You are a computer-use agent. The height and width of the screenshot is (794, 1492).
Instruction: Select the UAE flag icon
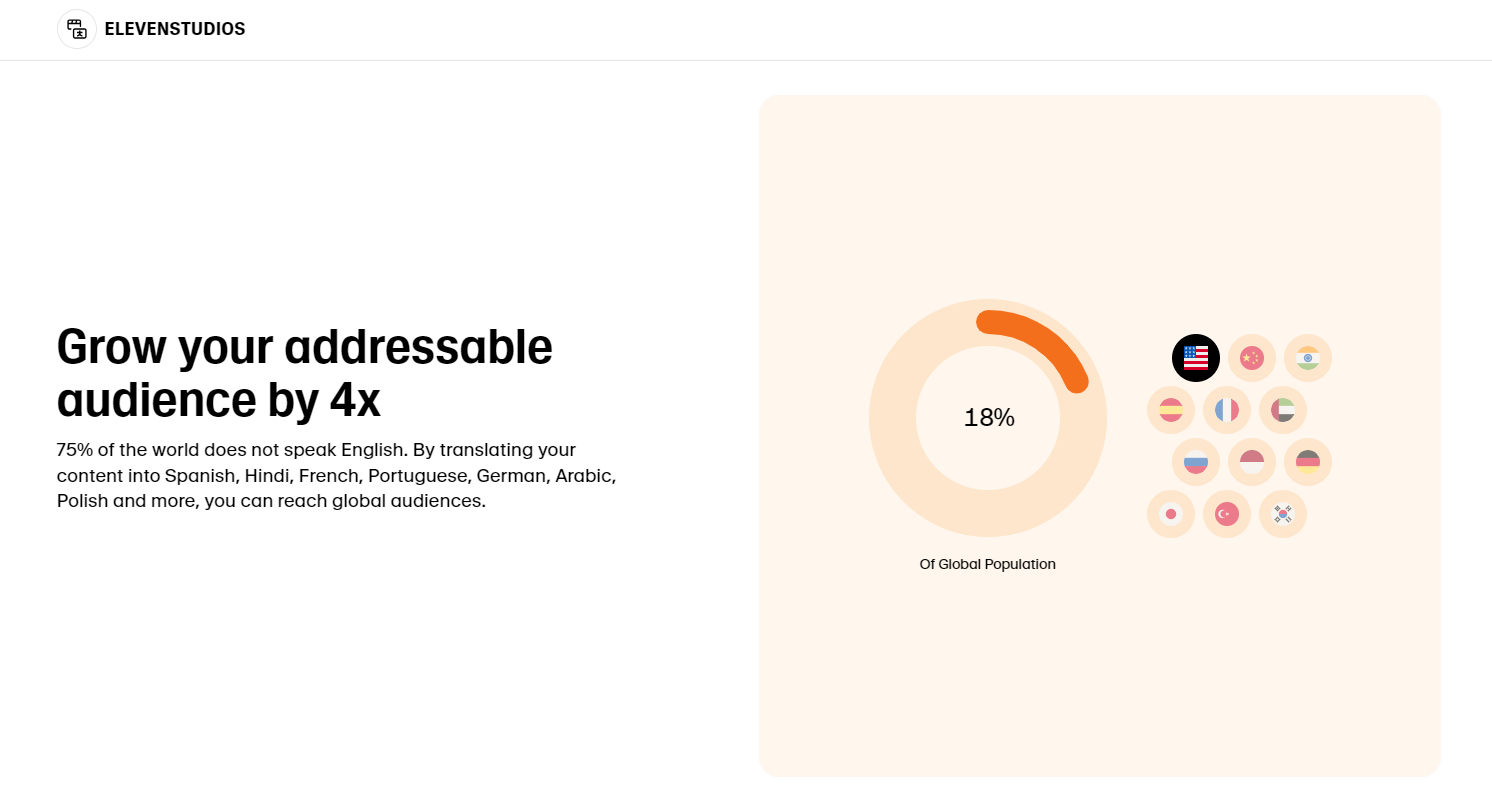click(1283, 410)
